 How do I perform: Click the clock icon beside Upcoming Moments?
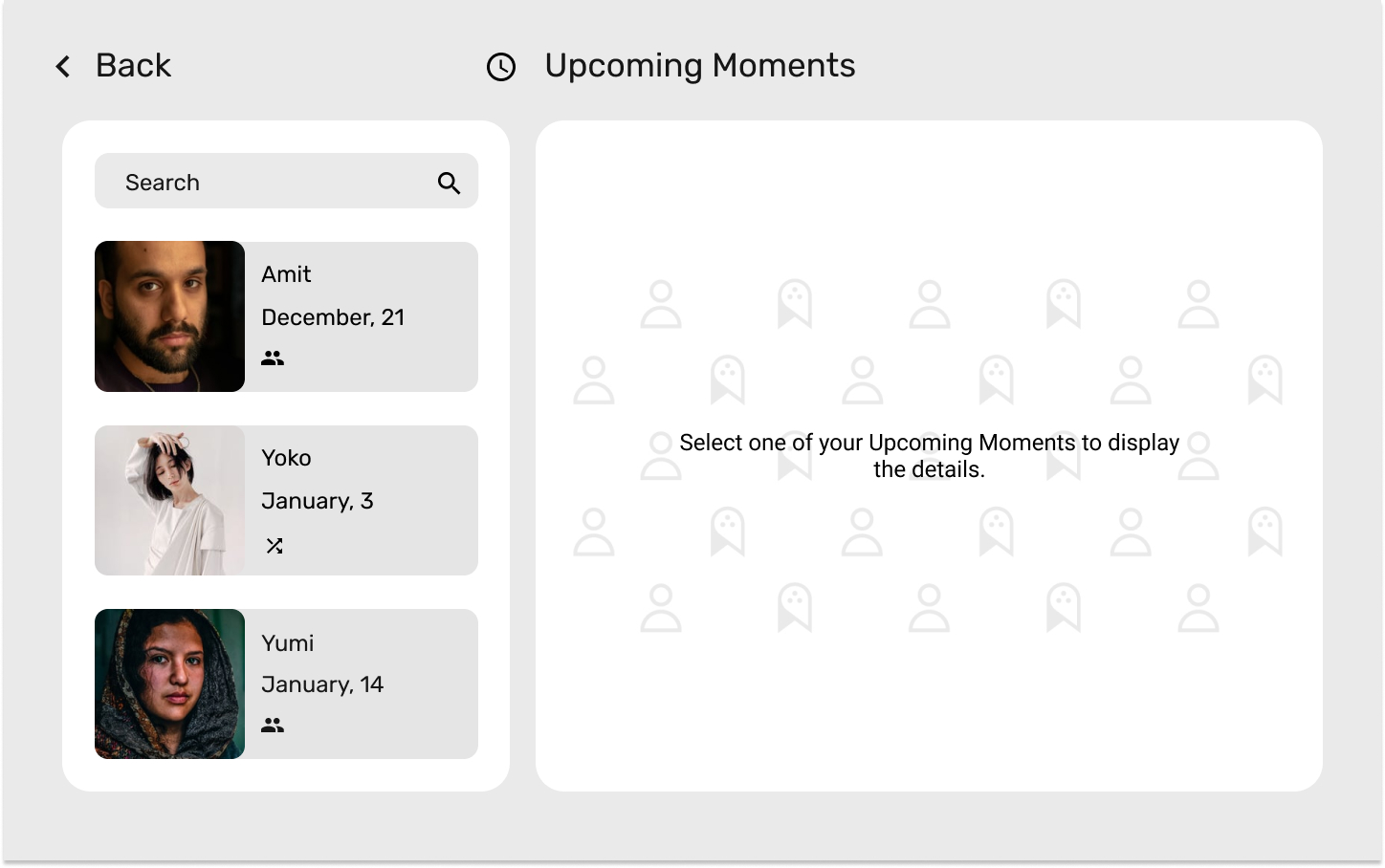[x=501, y=67]
